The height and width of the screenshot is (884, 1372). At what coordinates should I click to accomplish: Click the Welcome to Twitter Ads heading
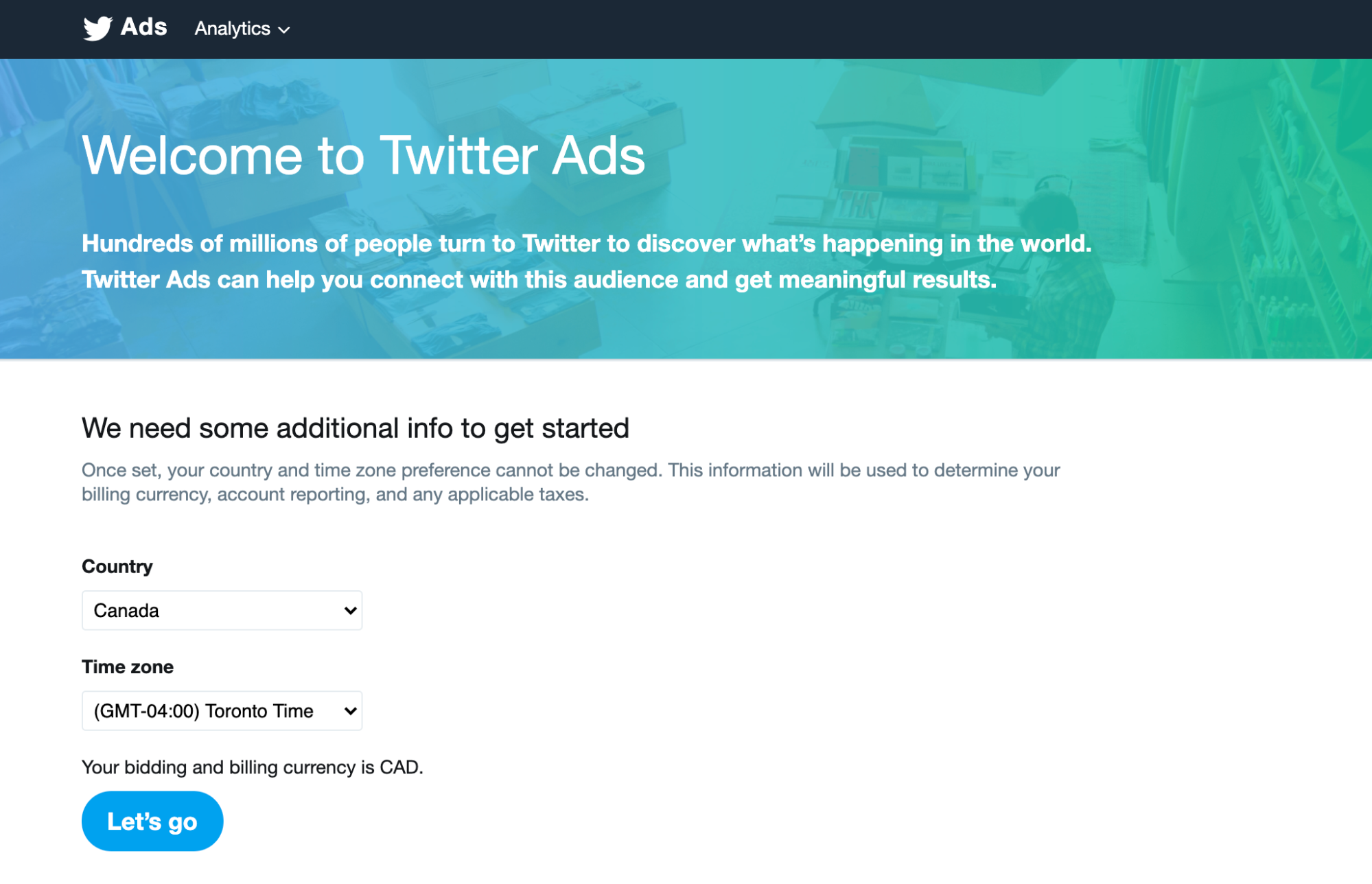click(x=363, y=155)
